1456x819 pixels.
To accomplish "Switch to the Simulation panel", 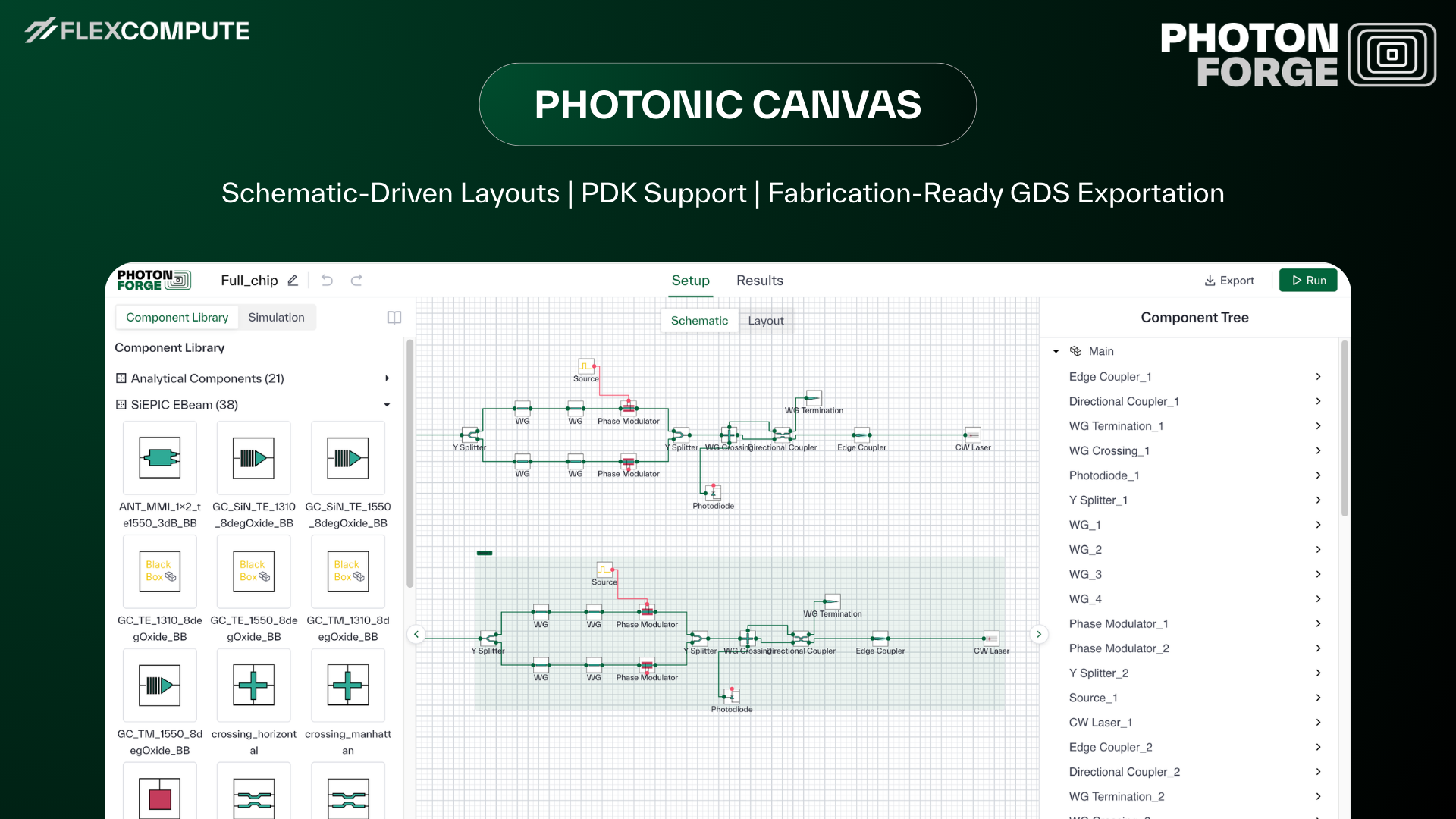I will 276,317.
